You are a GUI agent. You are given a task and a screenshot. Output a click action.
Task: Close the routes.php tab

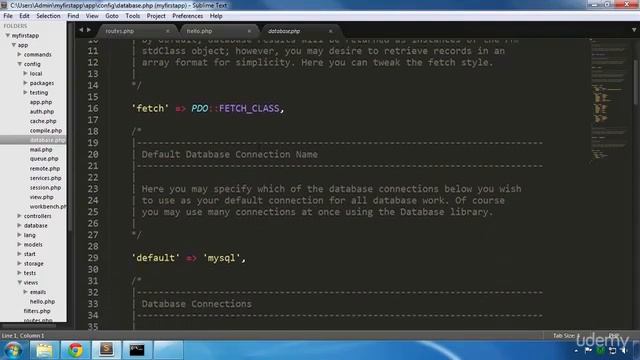[167, 31]
